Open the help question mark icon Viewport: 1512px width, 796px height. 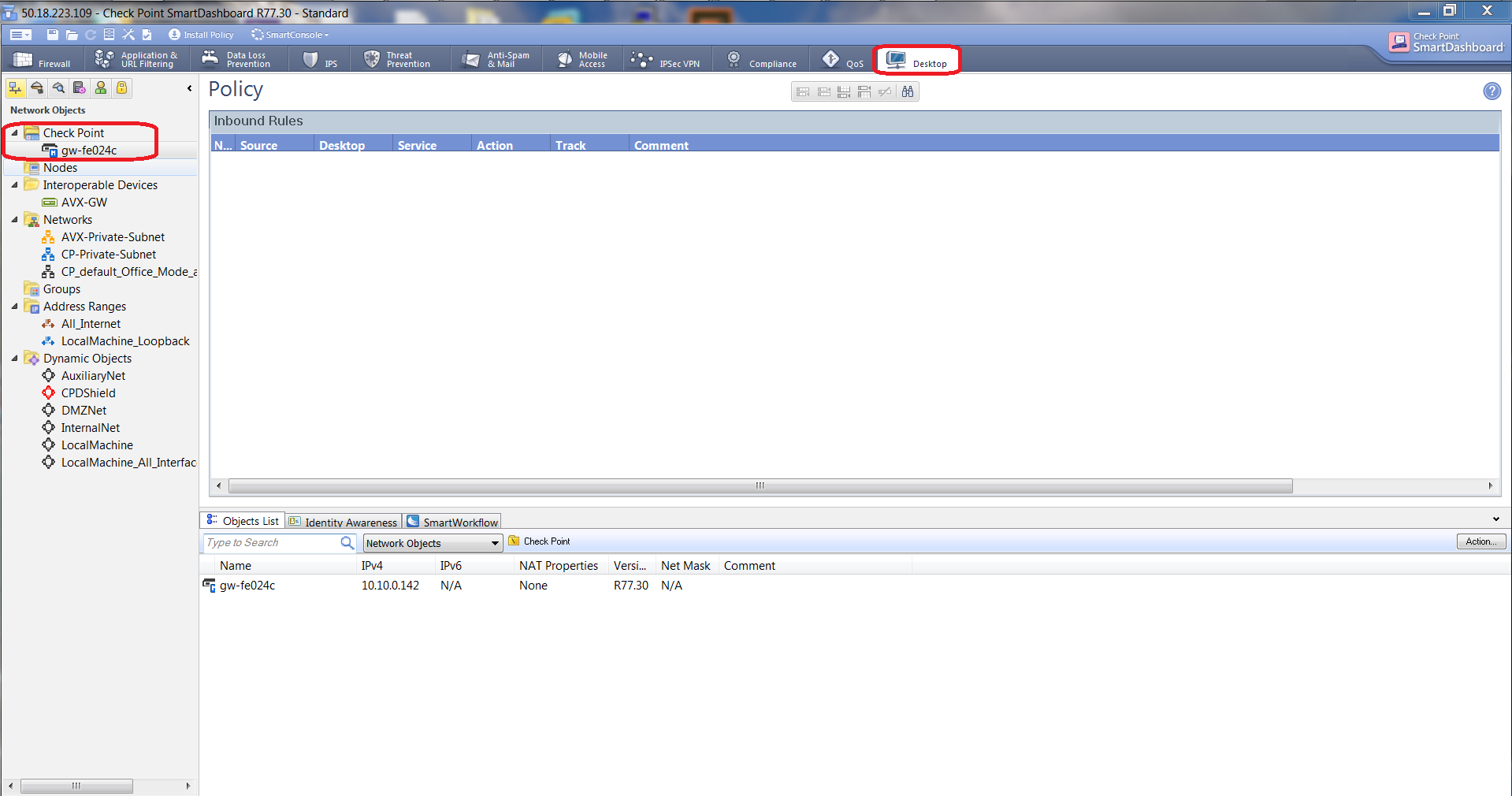coord(1492,91)
